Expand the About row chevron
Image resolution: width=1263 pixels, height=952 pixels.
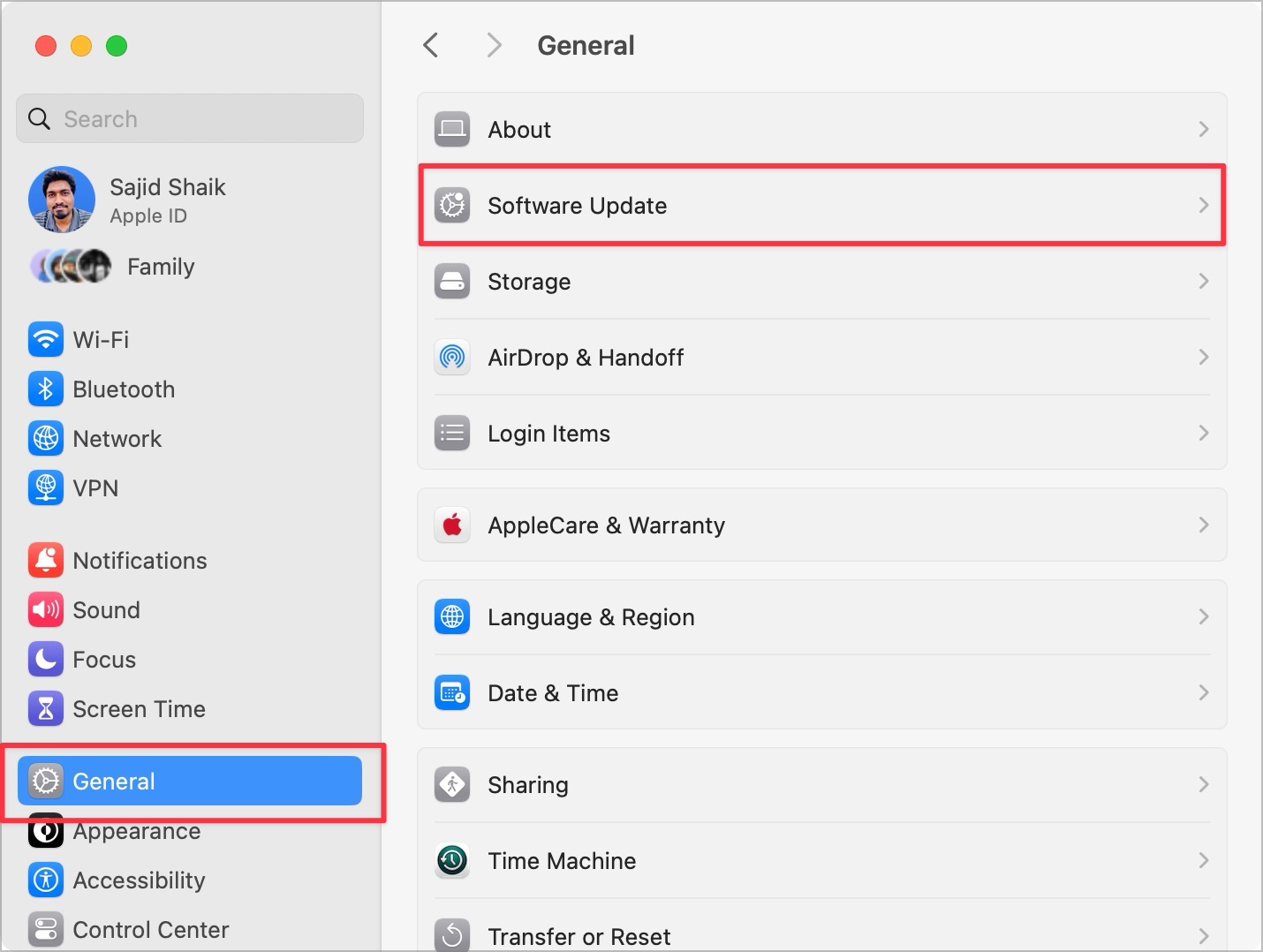(x=1203, y=130)
